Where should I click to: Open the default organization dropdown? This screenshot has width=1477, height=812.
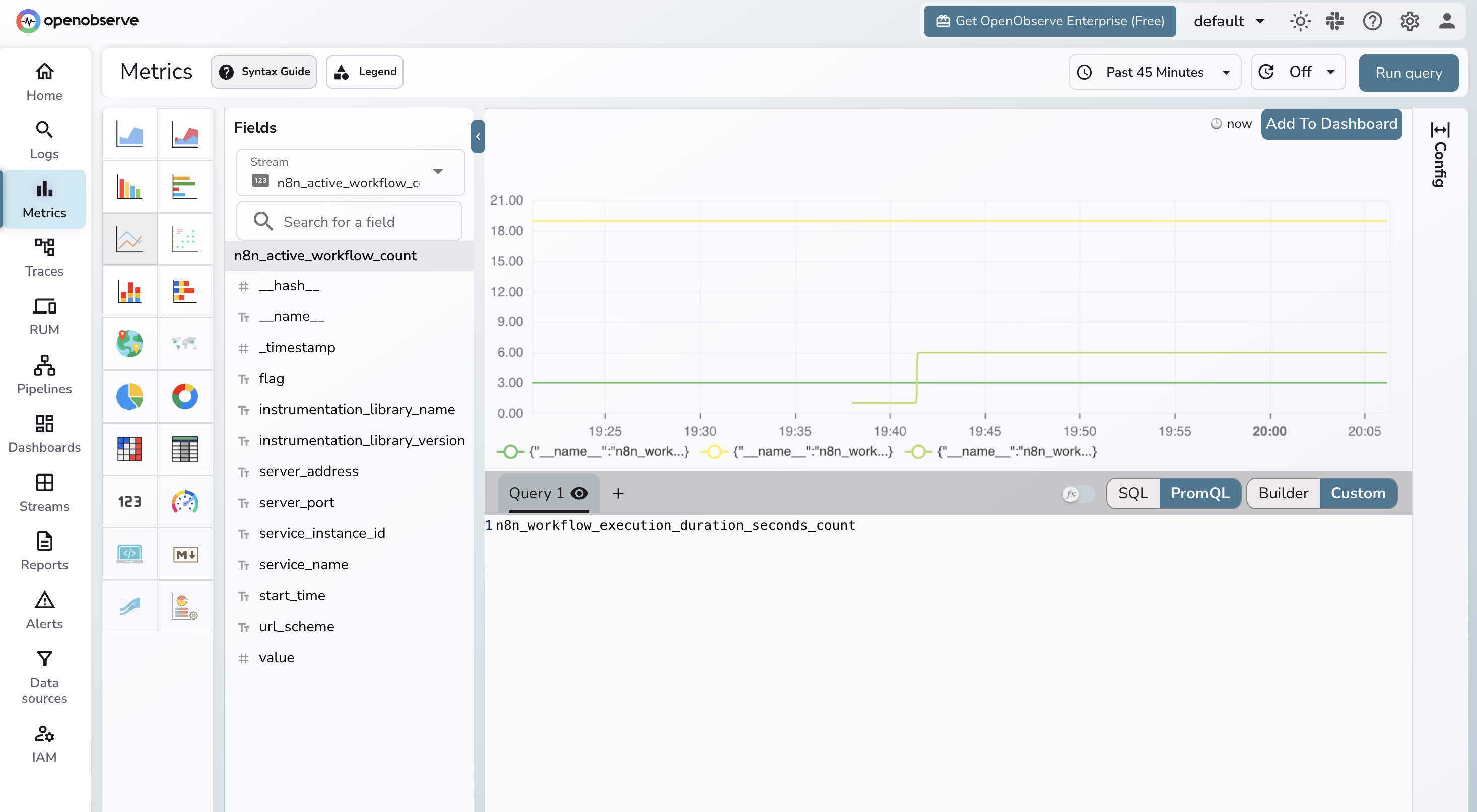pyautogui.click(x=1229, y=21)
